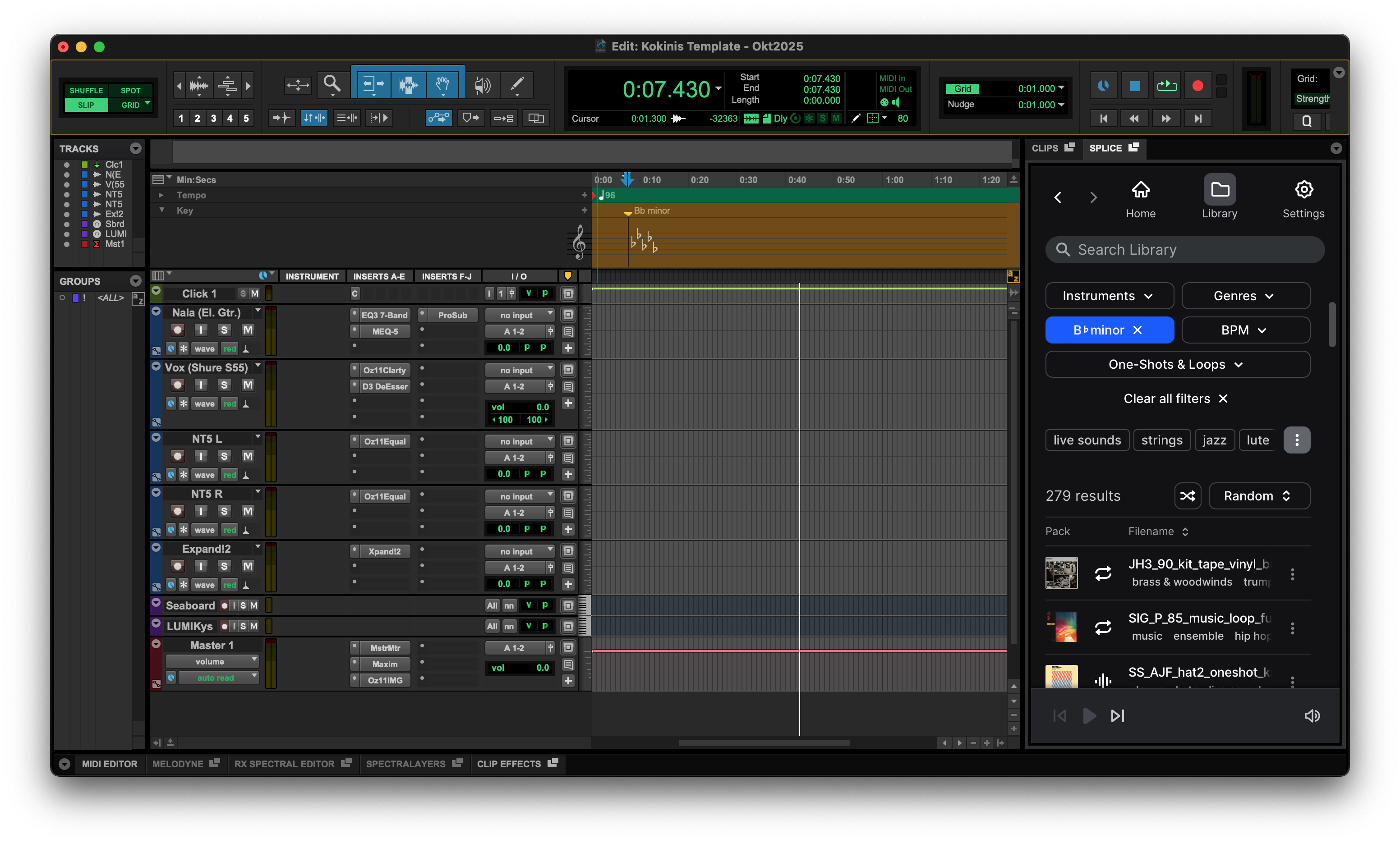Open the Splice Settings gear icon
1400x843 pixels.
(x=1303, y=189)
